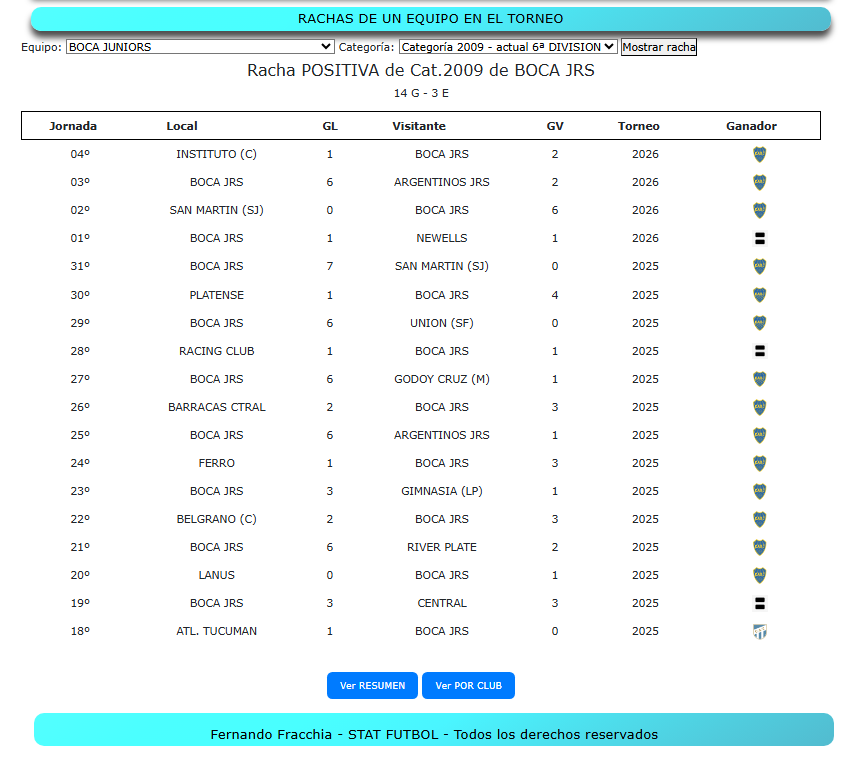Click the GODOY CRUZ (M) visitor cell
The width and height of the screenshot is (853, 769).
442,379
